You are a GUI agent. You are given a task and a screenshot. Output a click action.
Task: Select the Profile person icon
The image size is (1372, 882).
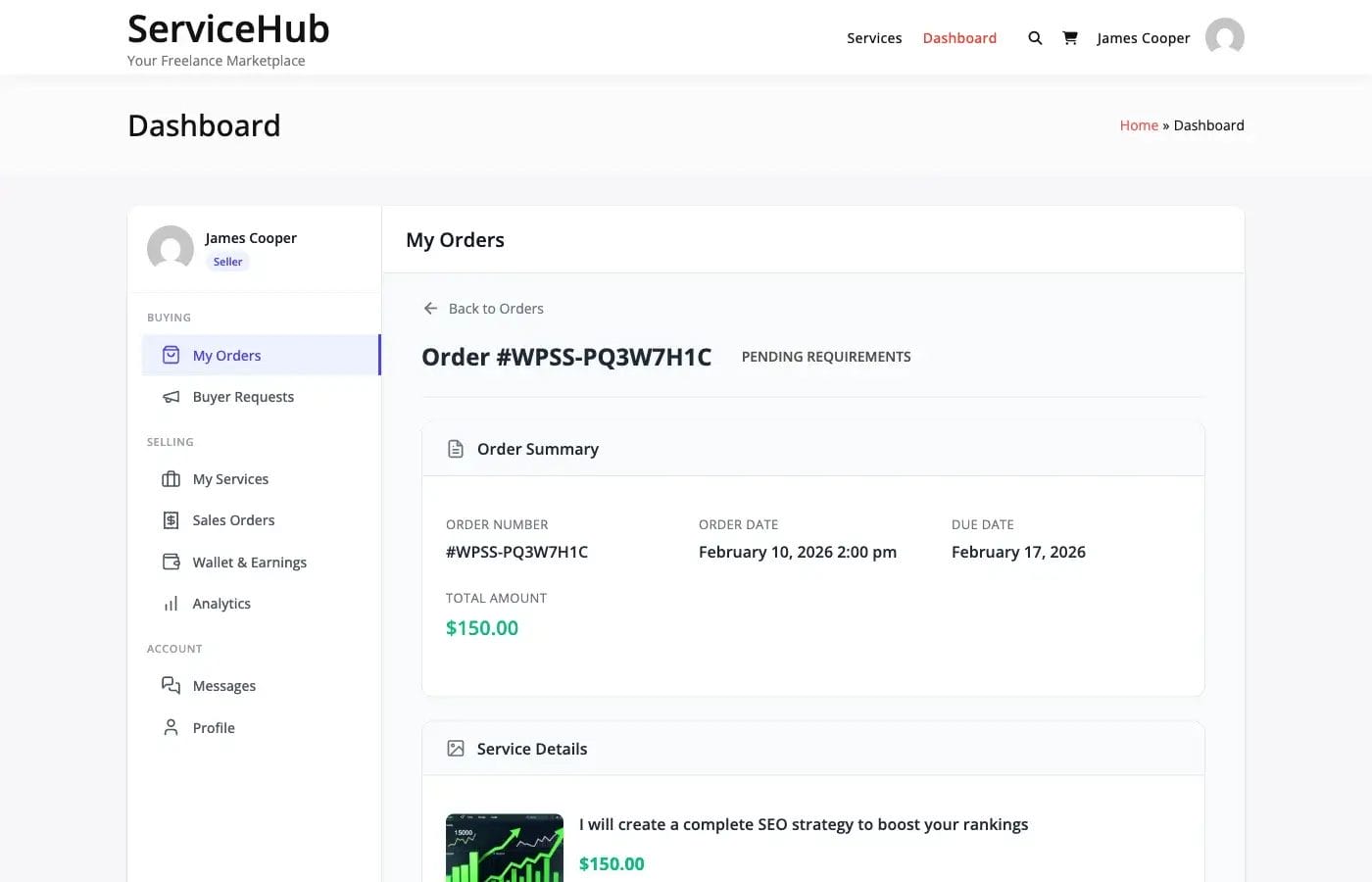pos(171,727)
